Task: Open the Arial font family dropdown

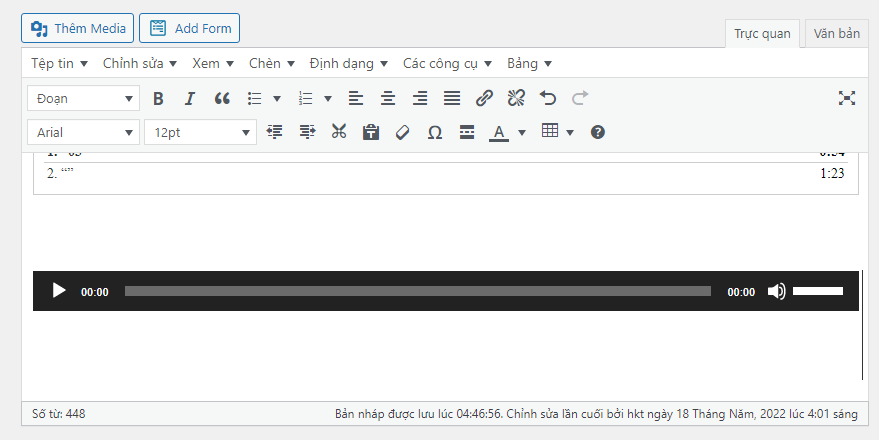Action: [85, 132]
